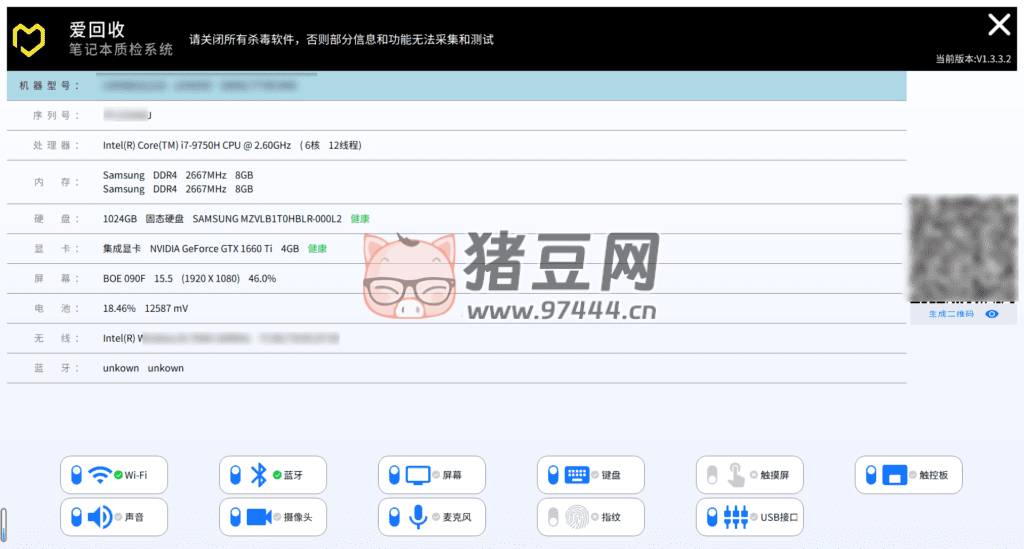This screenshot has height=549, width=1024.
Task: Open the camera (摄像头) test icon
Action: (x=259, y=517)
